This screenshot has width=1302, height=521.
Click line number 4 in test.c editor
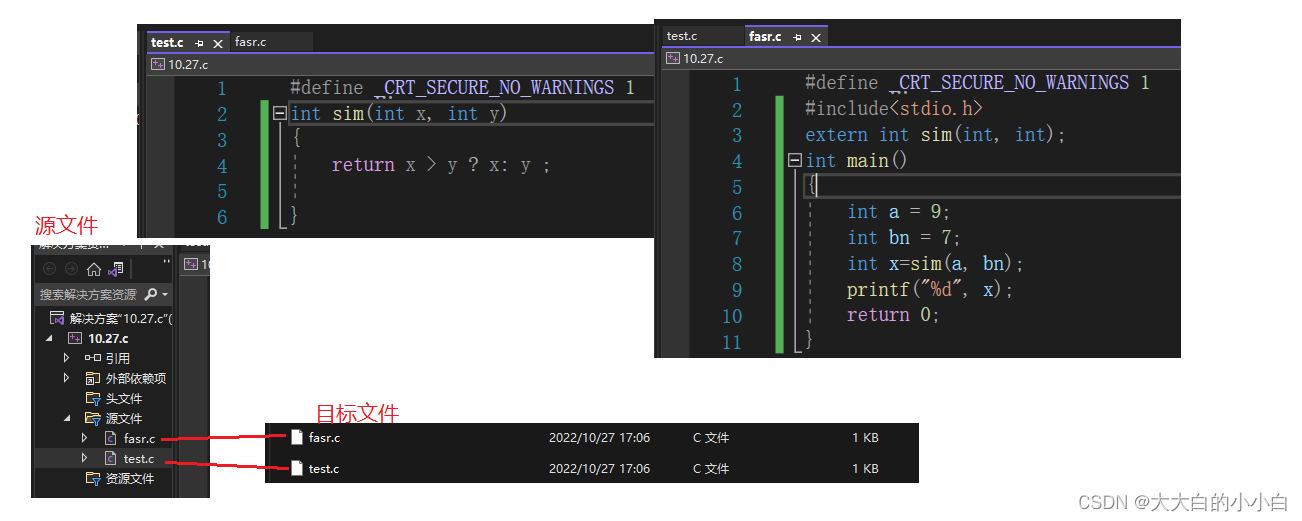click(222, 165)
